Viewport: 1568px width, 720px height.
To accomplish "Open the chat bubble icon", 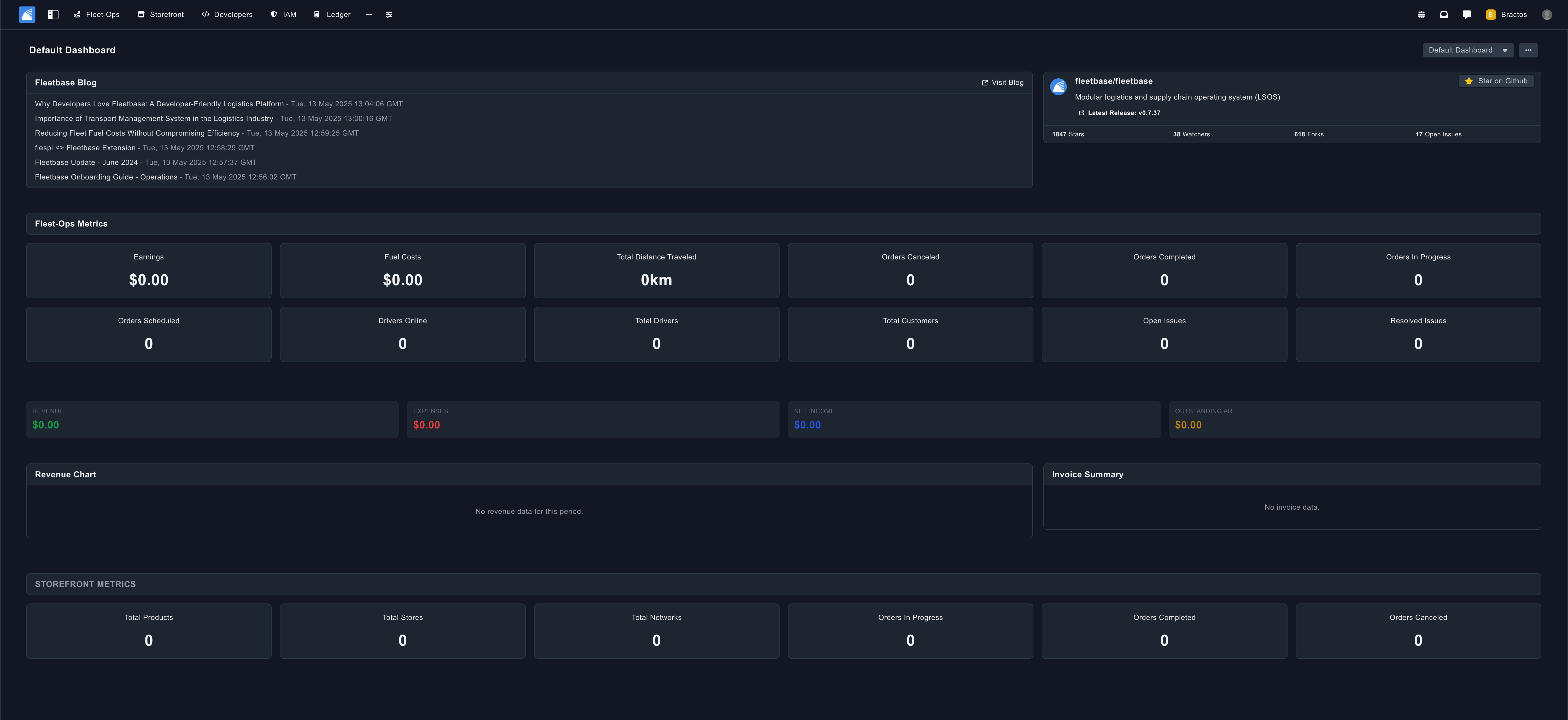I will (1467, 15).
